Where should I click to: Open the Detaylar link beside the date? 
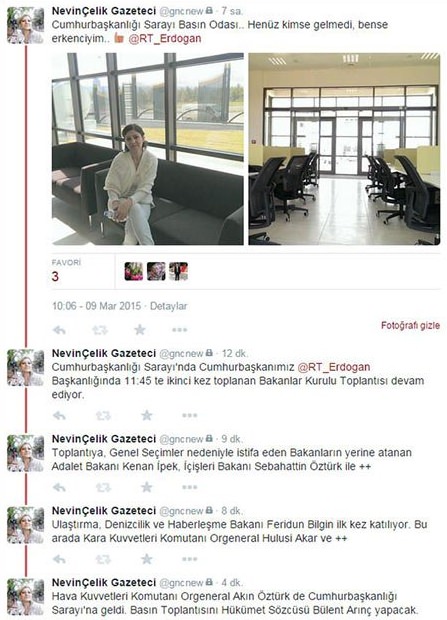click(x=169, y=306)
